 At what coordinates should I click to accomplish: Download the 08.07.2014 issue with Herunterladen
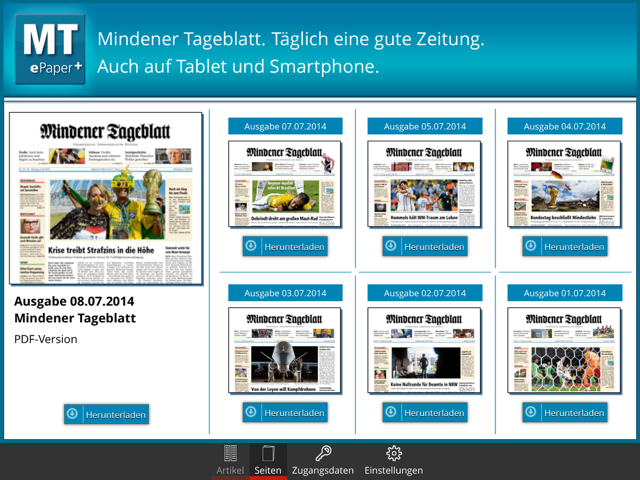click(x=106, y=414)
